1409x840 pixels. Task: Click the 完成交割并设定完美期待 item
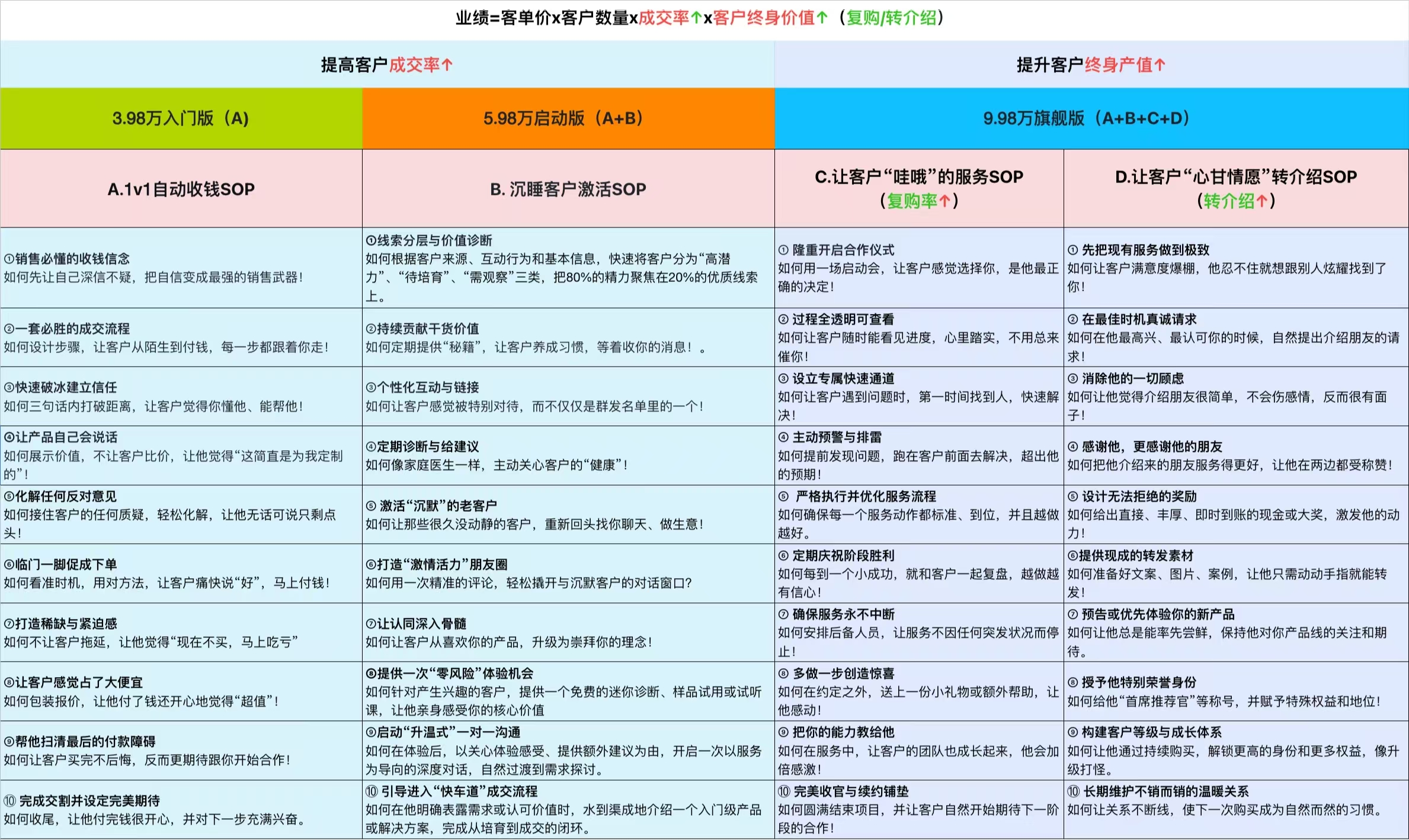tap(83, 801)
